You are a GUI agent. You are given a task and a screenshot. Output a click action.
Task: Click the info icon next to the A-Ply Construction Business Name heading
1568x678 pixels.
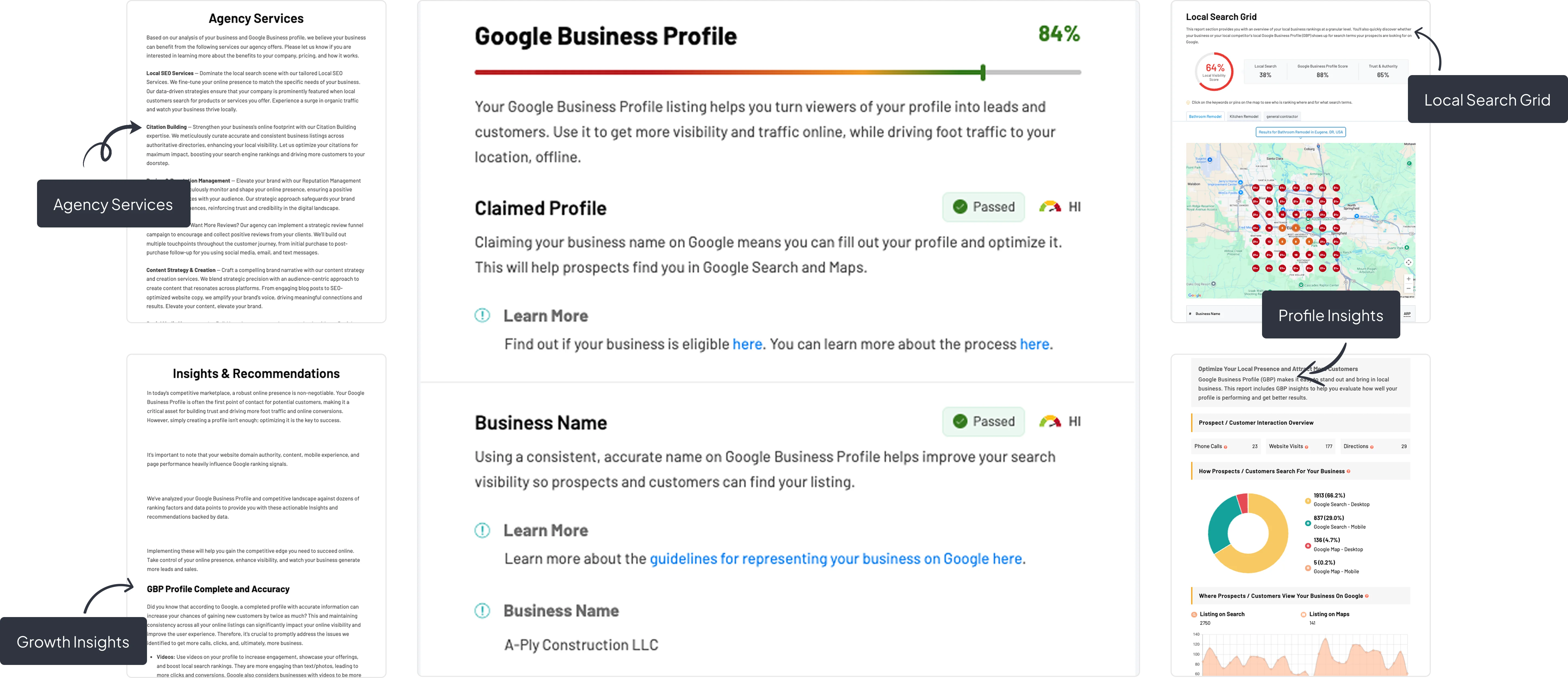[482, 611]
